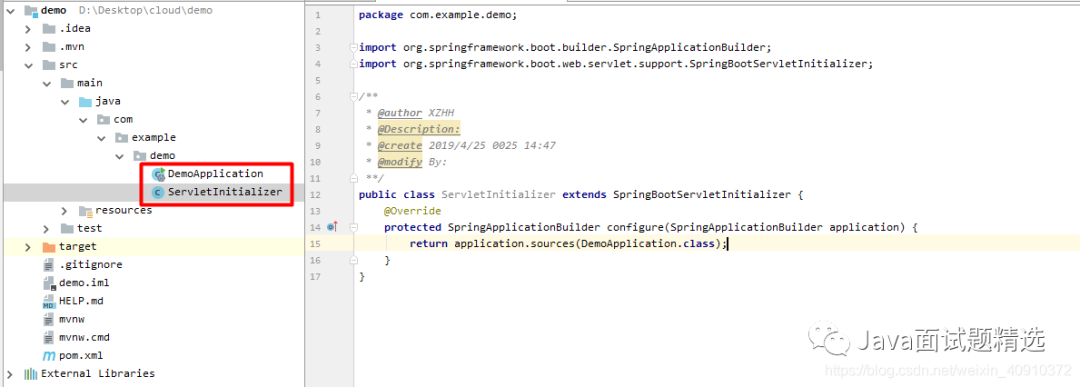Click the @create tag in the Javadoc
This screenshot has height=387, width=1080.
coord(399,146)
